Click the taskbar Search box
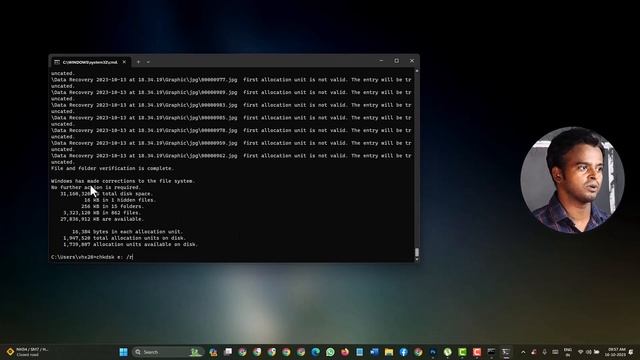The width and height of the screenshot is (640, 360). [168, 352]
